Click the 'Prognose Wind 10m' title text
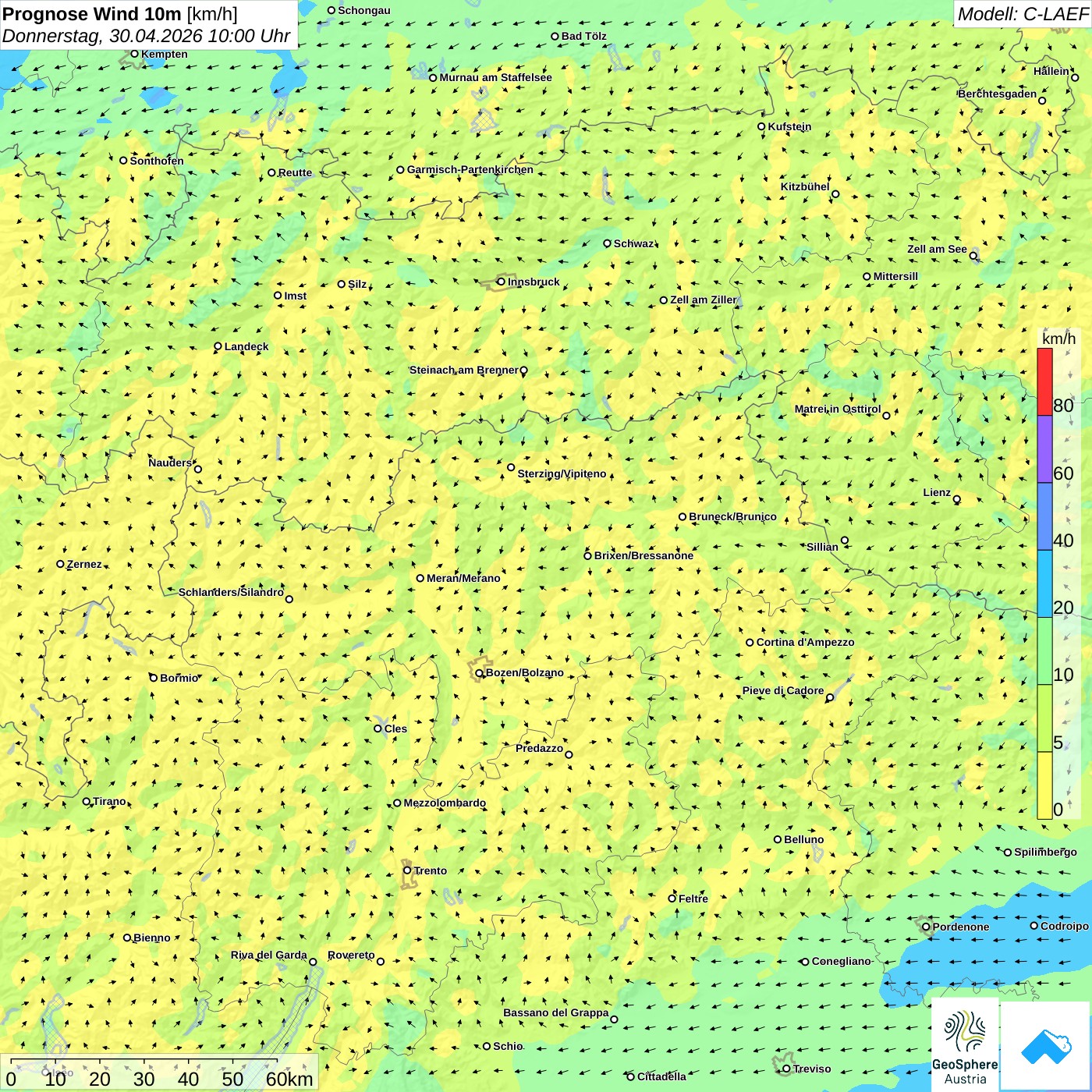 91,14
